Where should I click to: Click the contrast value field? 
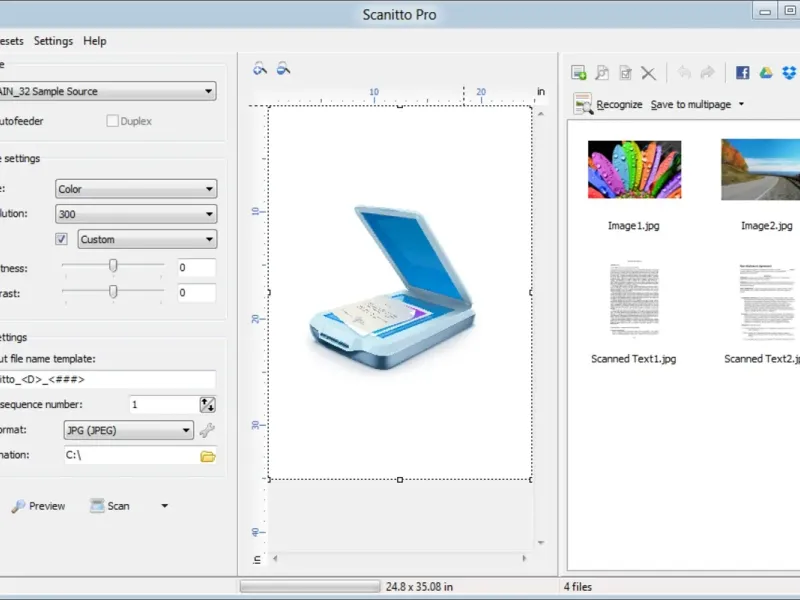tap(196, 293)
